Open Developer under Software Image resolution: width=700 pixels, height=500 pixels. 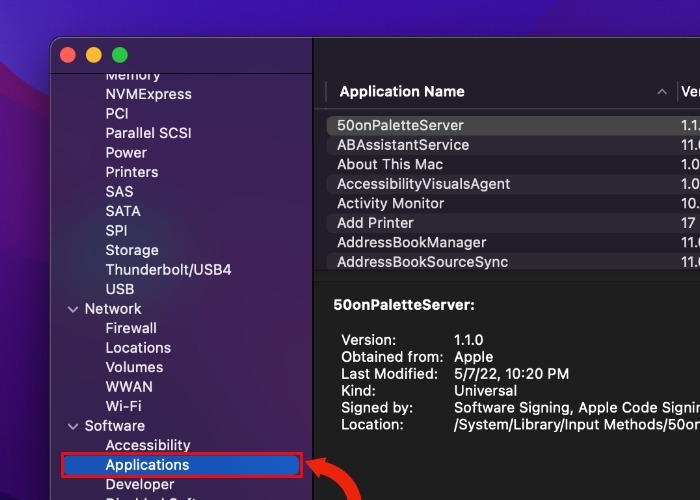(x=140, y=484)
